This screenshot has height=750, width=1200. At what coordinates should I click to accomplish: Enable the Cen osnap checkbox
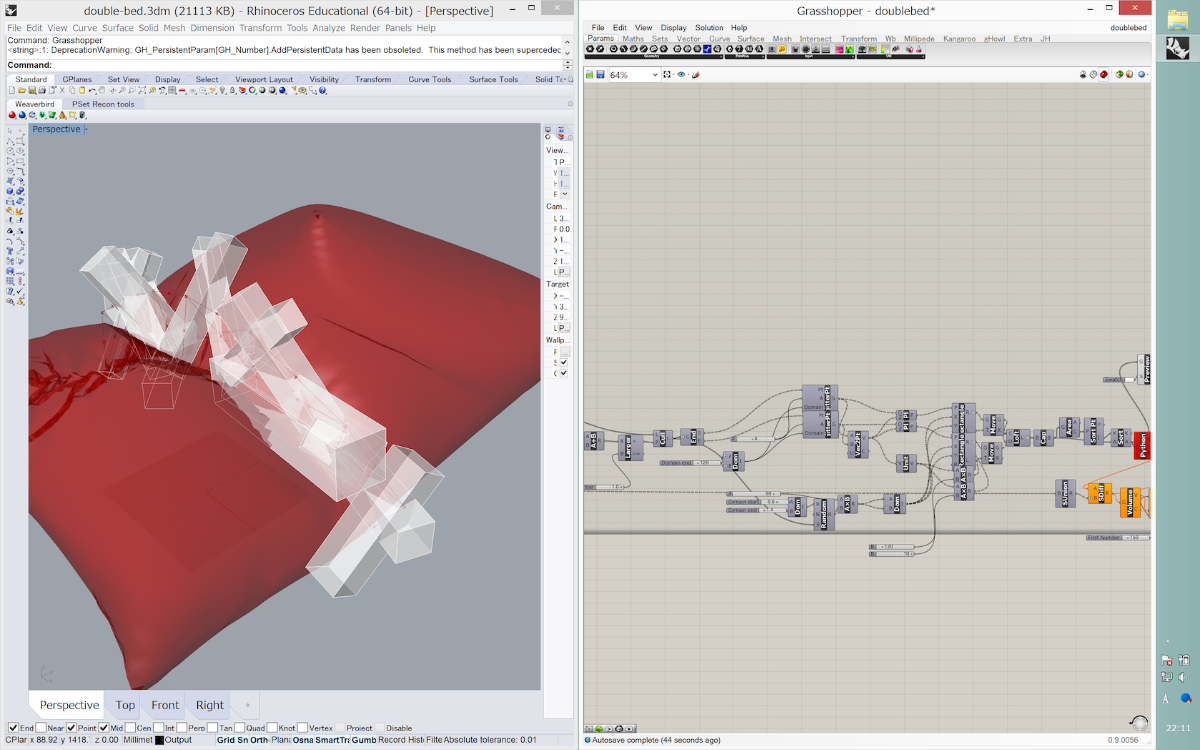pos(130,728)
